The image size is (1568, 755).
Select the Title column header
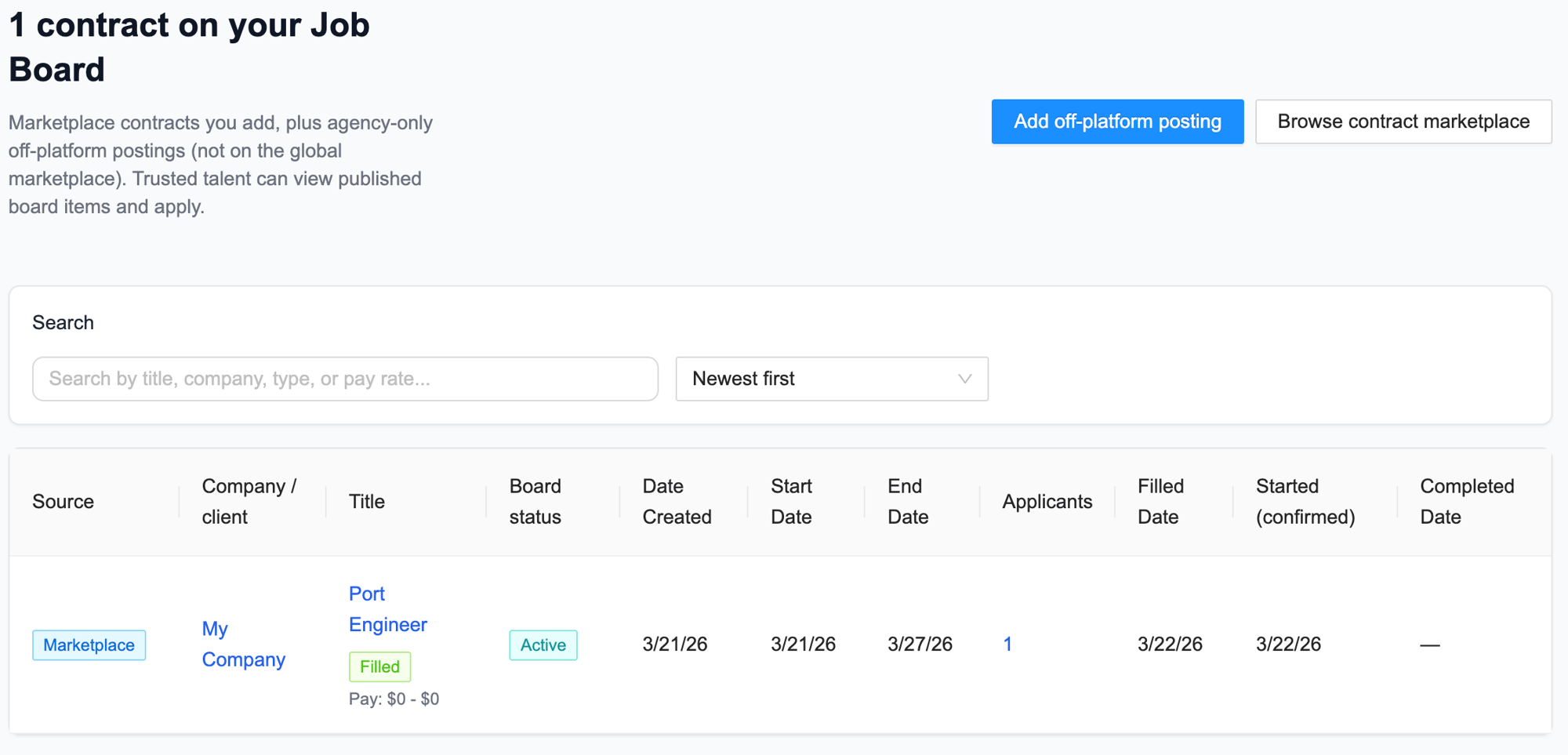367,502
